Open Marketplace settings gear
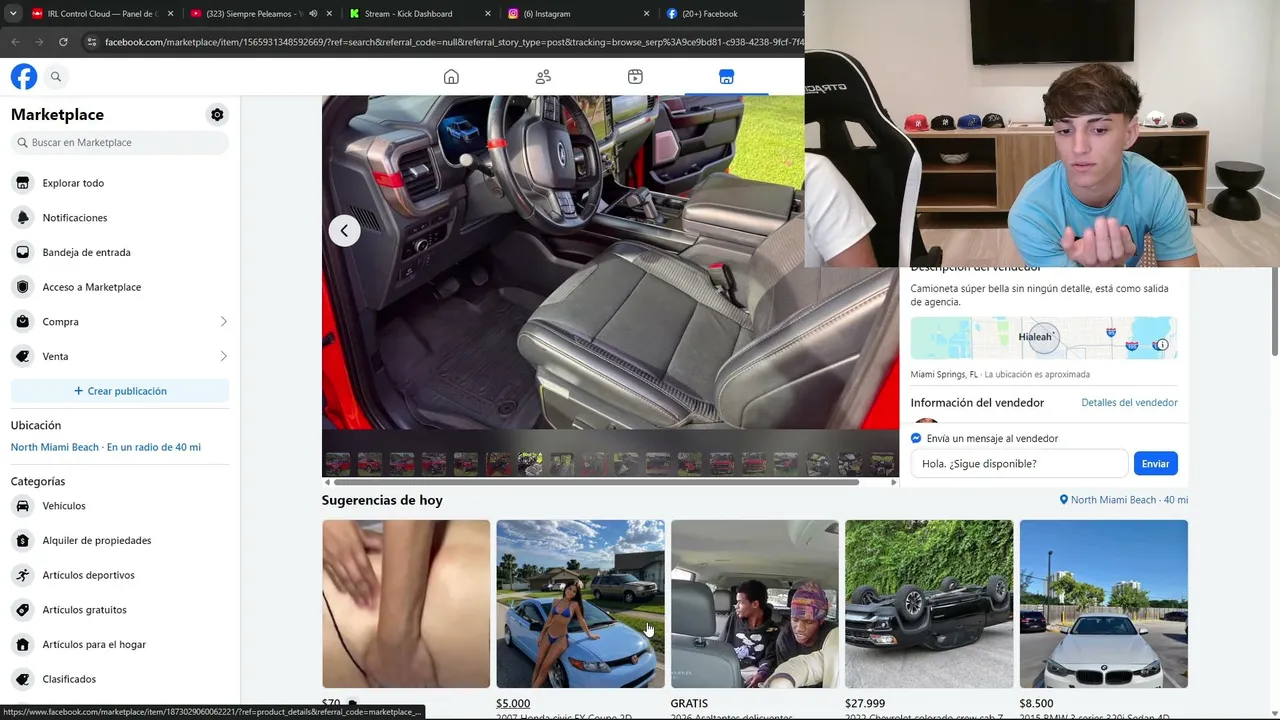This screenshot has width=1280, height=720. (217, 115)
